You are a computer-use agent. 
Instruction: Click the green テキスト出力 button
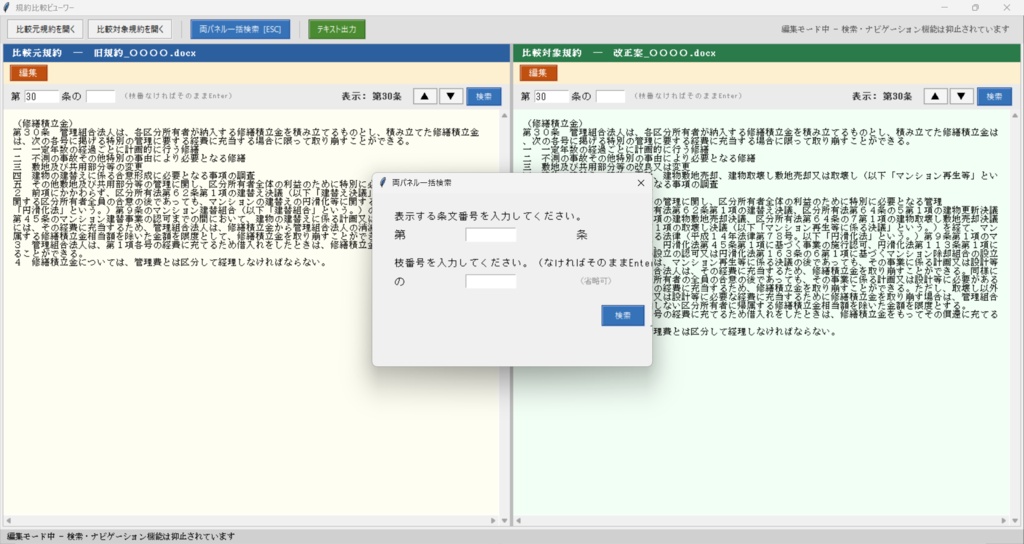click(x=336, y=29)
